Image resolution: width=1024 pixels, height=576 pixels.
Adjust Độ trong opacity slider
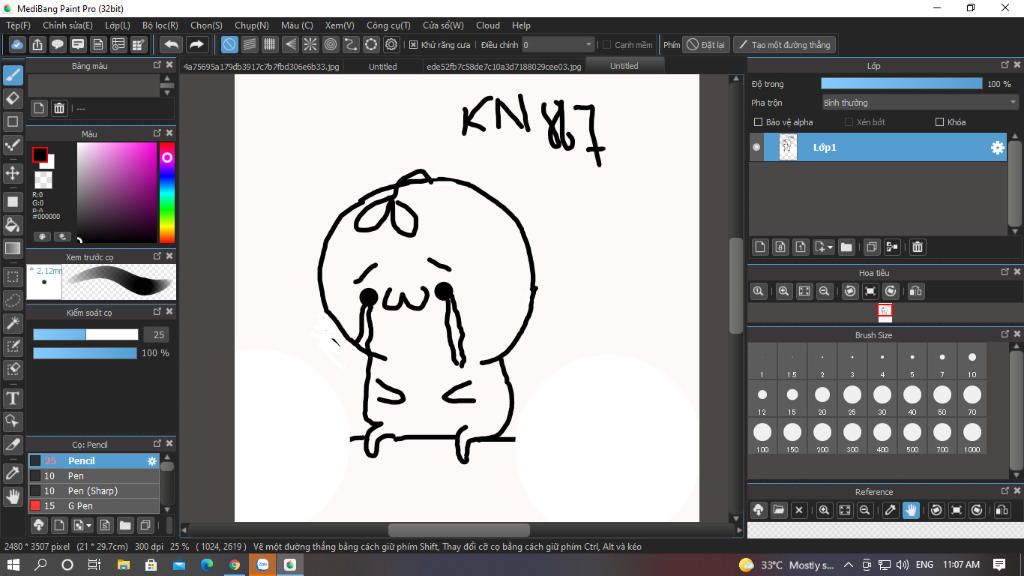[901, 84]
